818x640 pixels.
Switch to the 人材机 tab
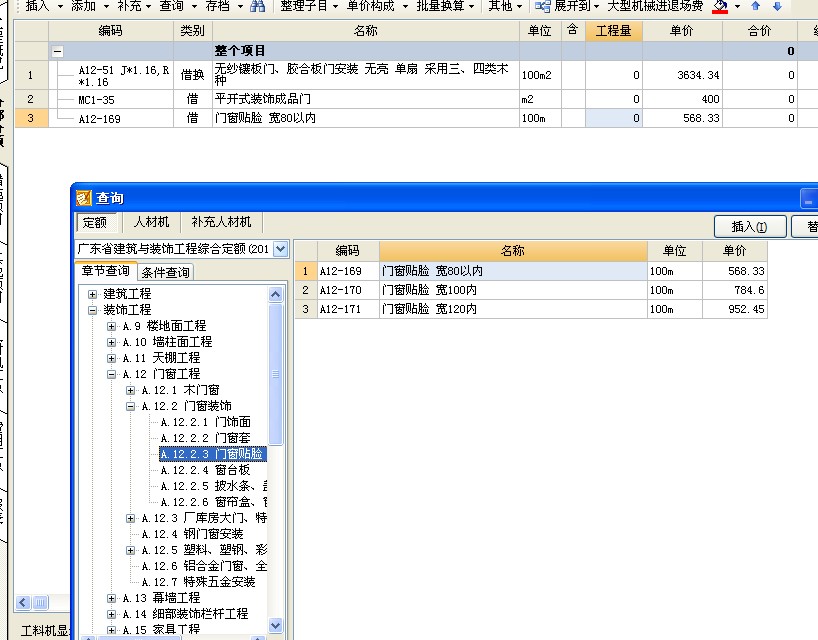point(151,222)
